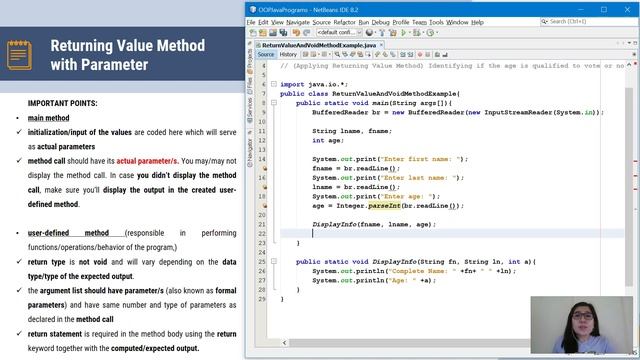The width and height of the screenshot is (640, 360).
Task: Select ReturnValueAndVoidMethodExample.java tab
Action: pyautogui.click(x=319, y=45)
